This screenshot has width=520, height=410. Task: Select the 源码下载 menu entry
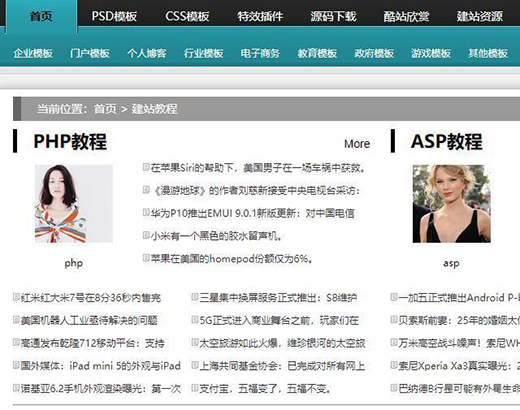[333, 16]
